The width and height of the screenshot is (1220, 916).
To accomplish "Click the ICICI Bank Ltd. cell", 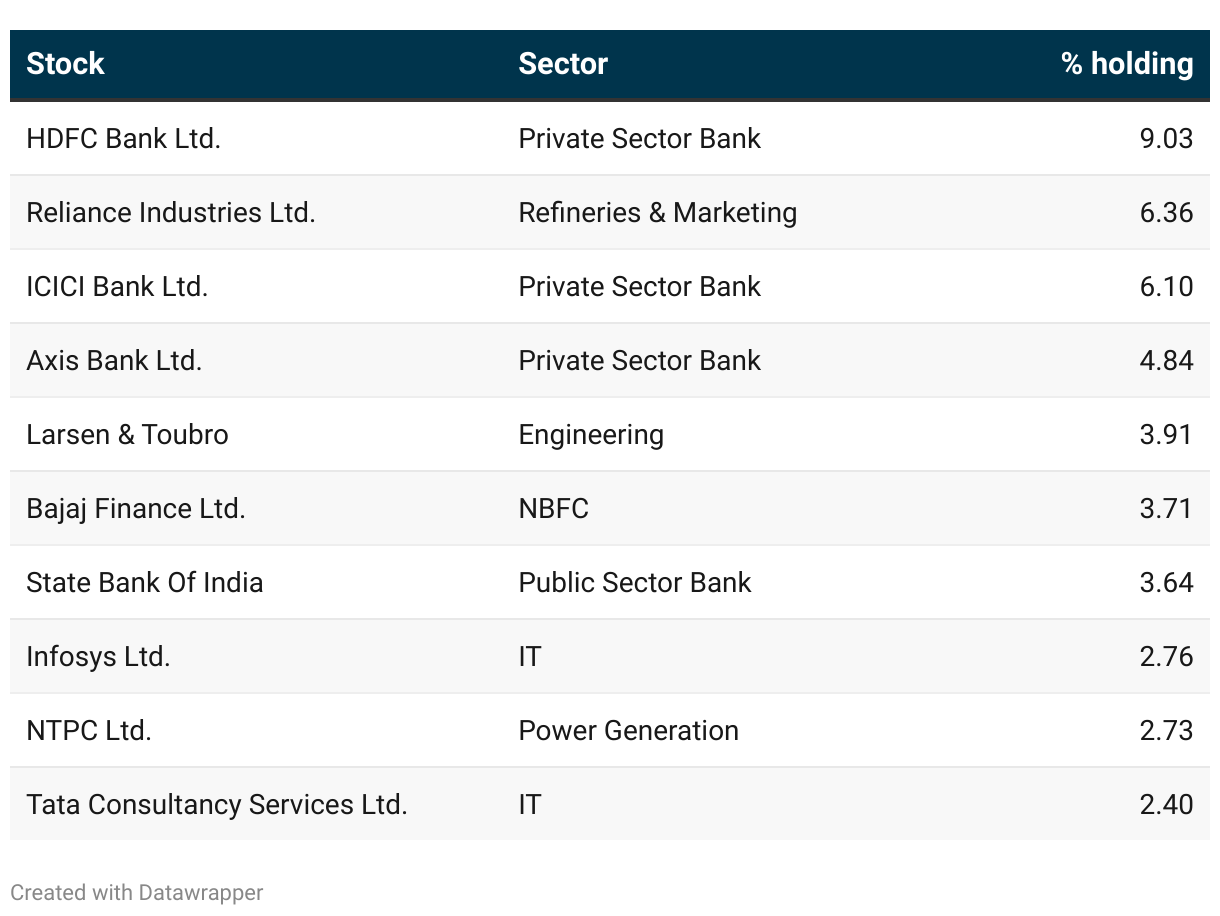I will click(117, 286).
